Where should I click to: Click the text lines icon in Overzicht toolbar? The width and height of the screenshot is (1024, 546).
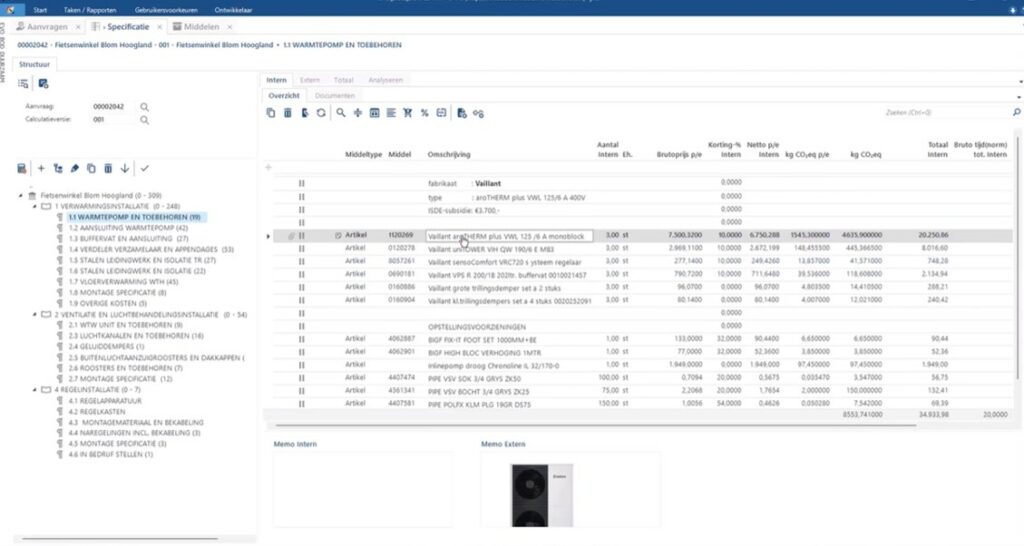point(391,113)
